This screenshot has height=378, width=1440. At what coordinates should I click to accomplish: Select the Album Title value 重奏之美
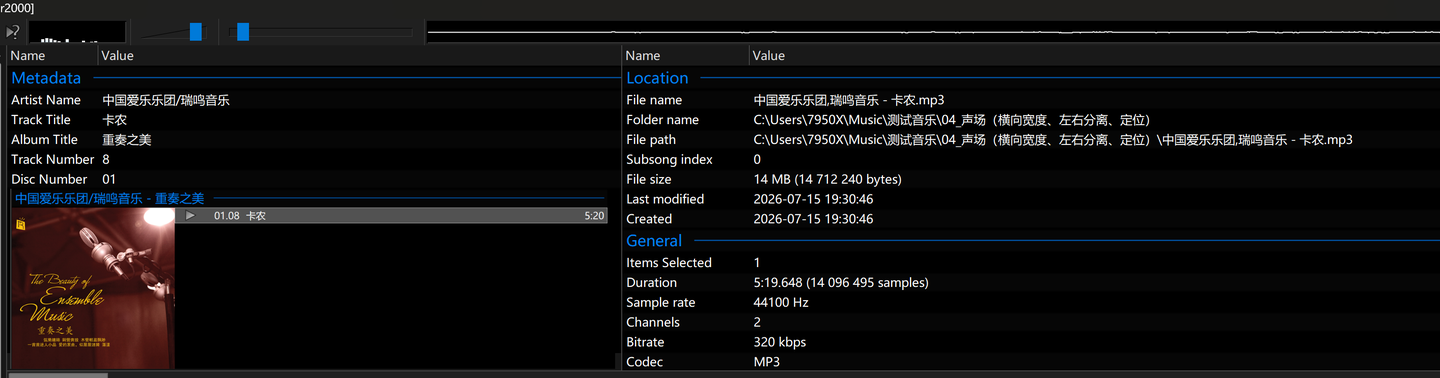[x=127, y=140]
